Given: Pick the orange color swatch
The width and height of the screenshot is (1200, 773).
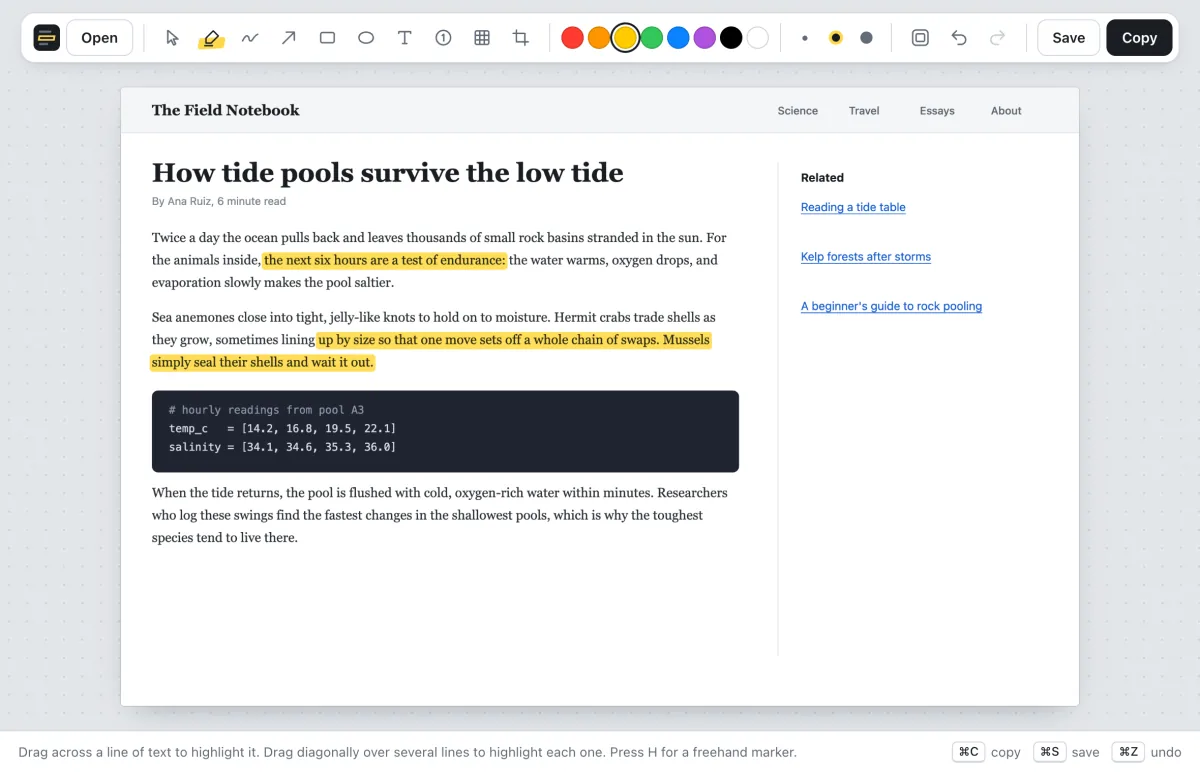Looking at the screenshot, I should click(599, 38).
